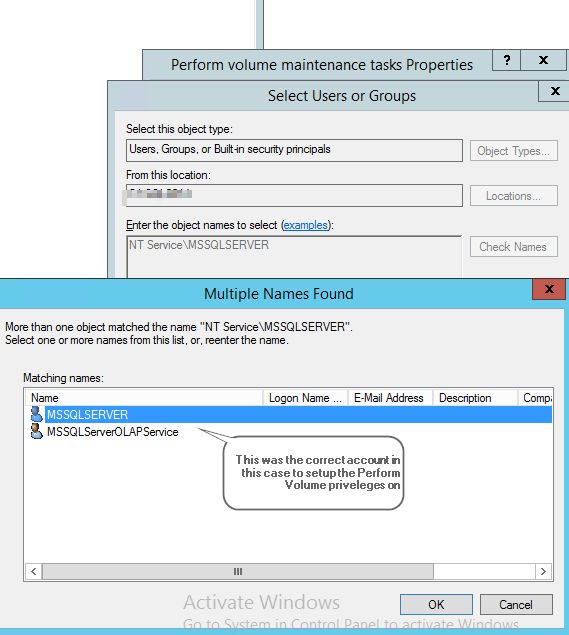Open the examples link
569x635 pixels.
(x=305, y=225)
